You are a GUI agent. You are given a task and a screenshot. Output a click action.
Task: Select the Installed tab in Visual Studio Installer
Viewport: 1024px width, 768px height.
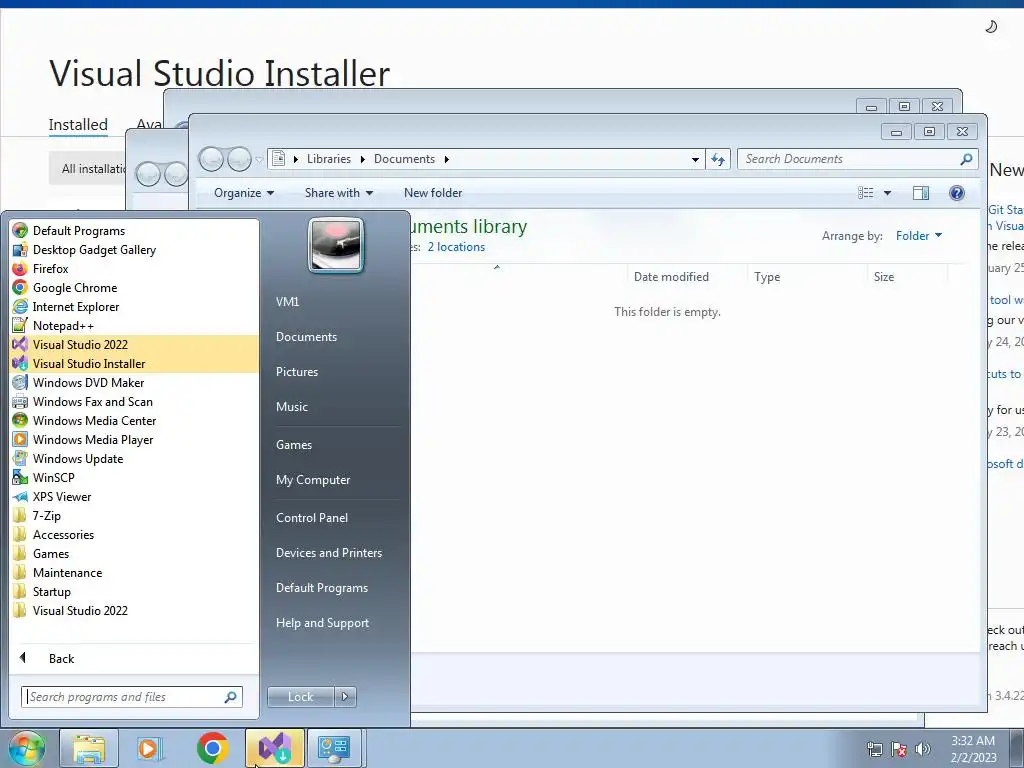pos(78,125)
